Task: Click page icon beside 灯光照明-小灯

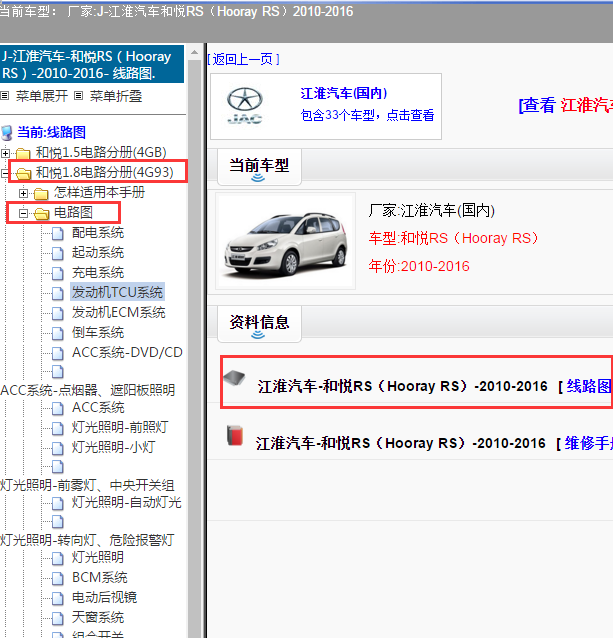Action: point(58,448)
